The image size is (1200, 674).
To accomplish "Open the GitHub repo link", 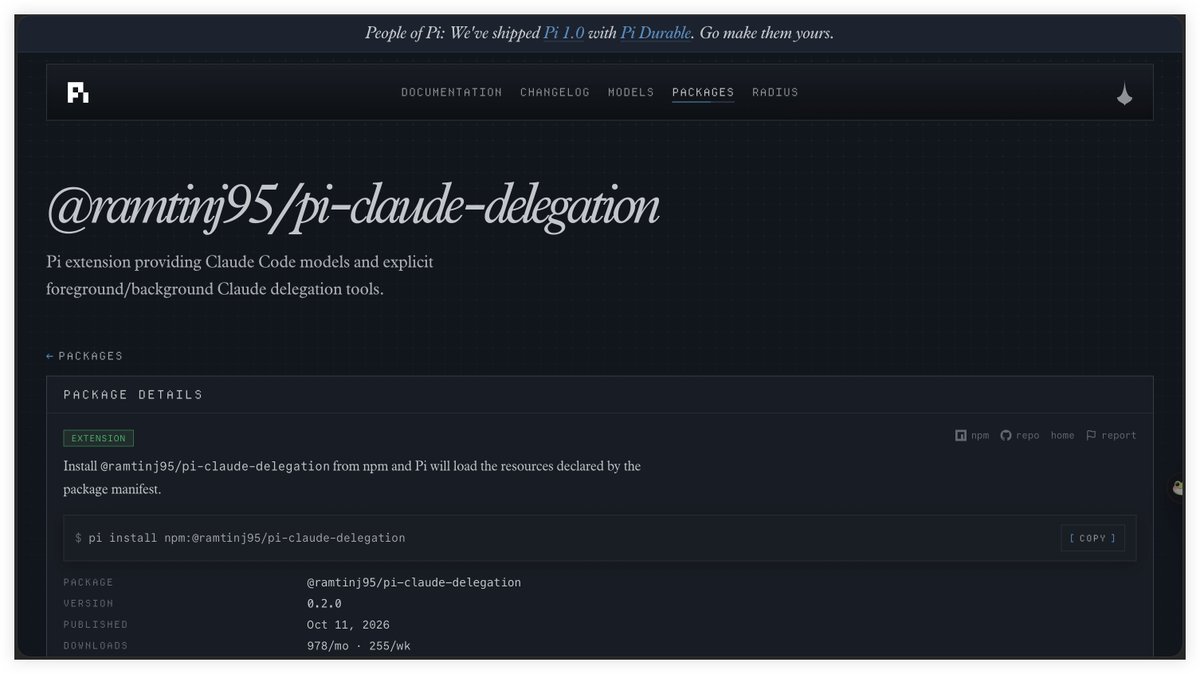I will [x=1020, y=436].
